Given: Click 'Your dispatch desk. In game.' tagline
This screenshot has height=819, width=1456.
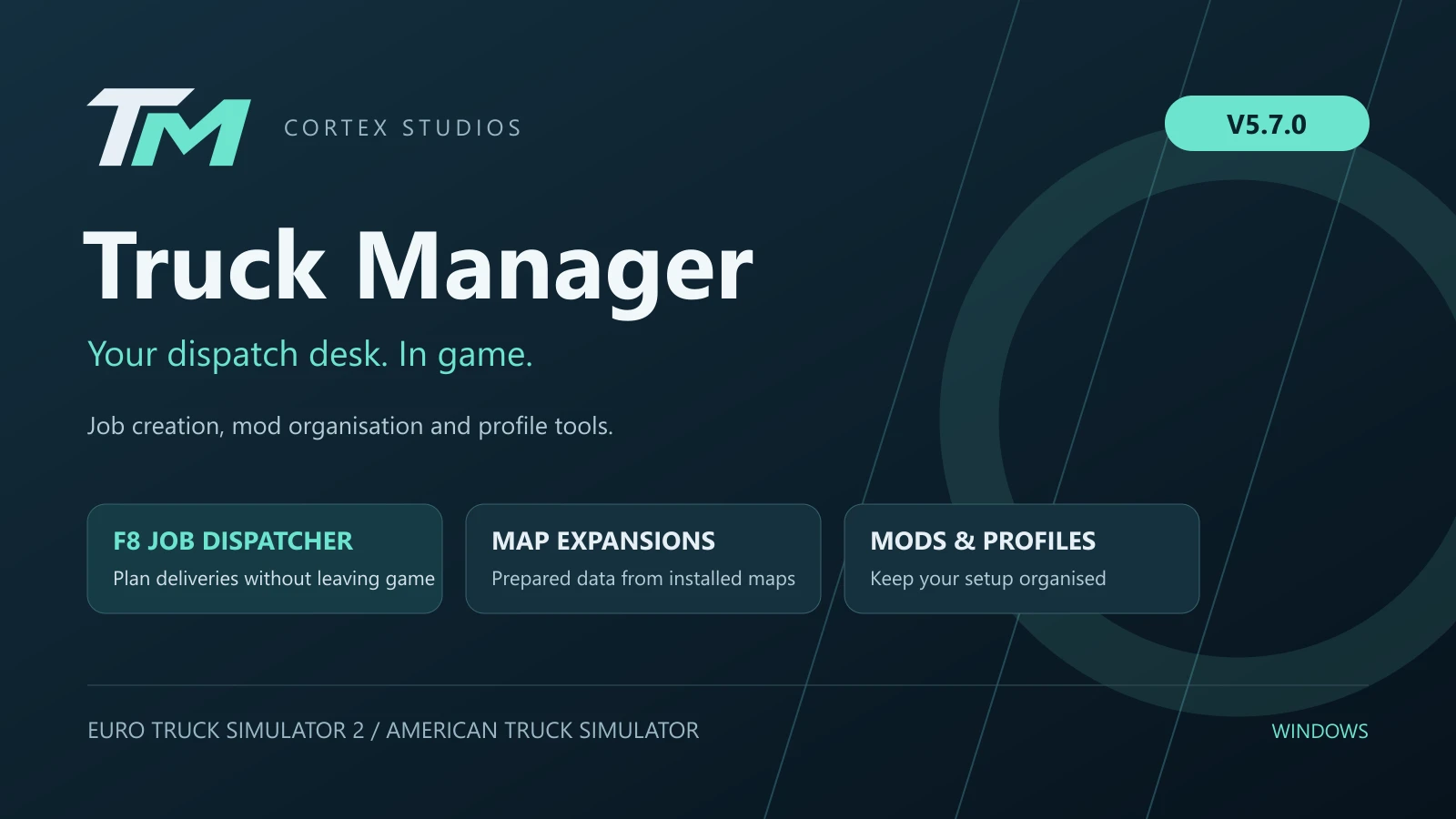Looking at the screenshot, I should pos(309,354).
